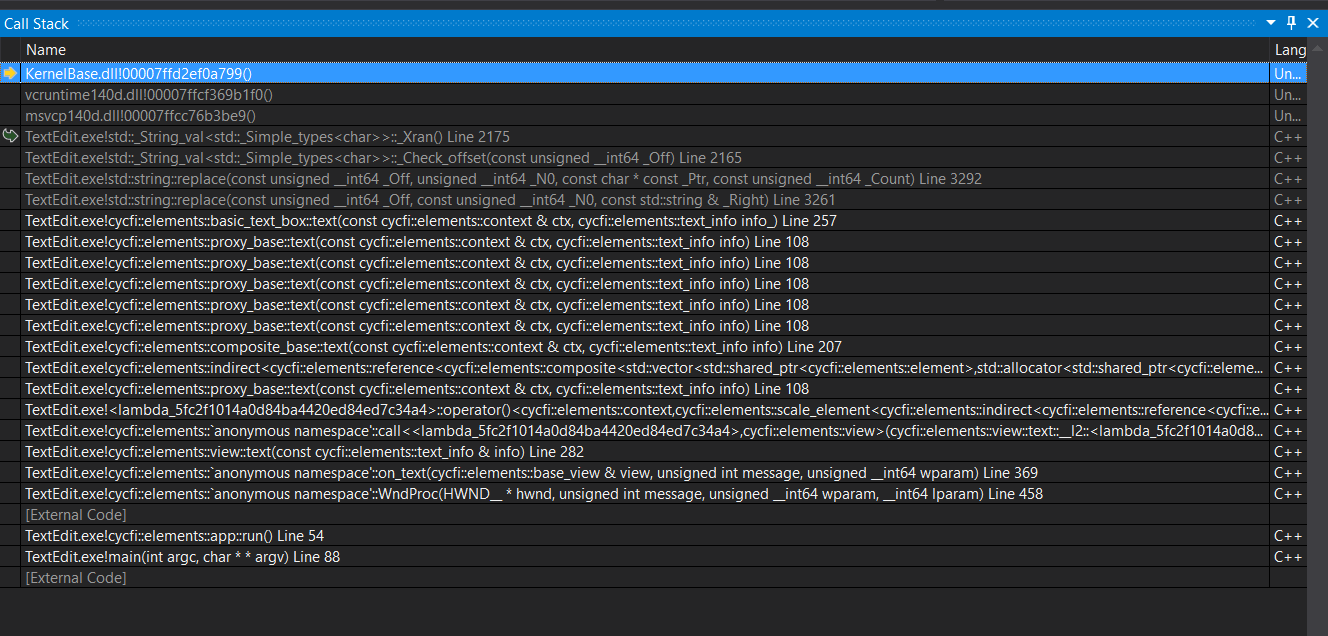The width and height of the screenshot is (1328, 636).
Task: Select the _Xran() Line 2175 frame
Action: coord(267,136)
